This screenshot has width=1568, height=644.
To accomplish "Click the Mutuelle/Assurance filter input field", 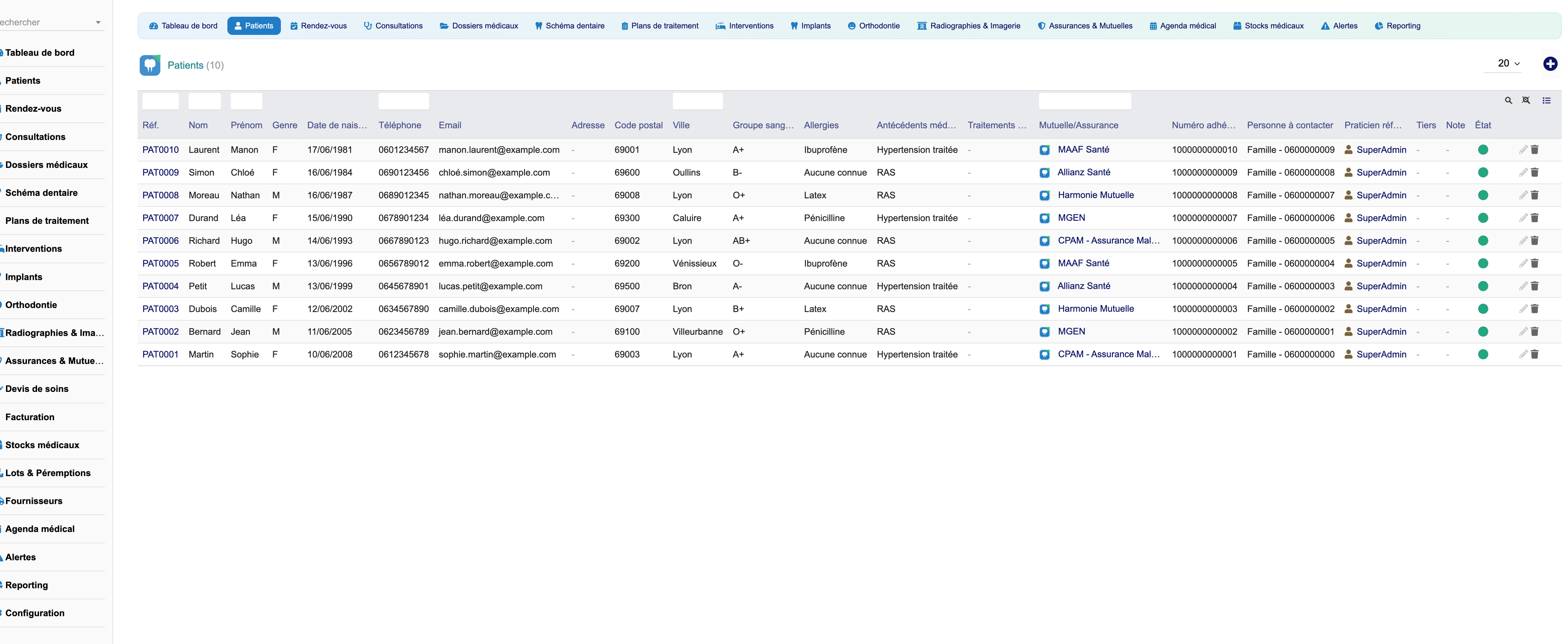I will point(1085,101).
